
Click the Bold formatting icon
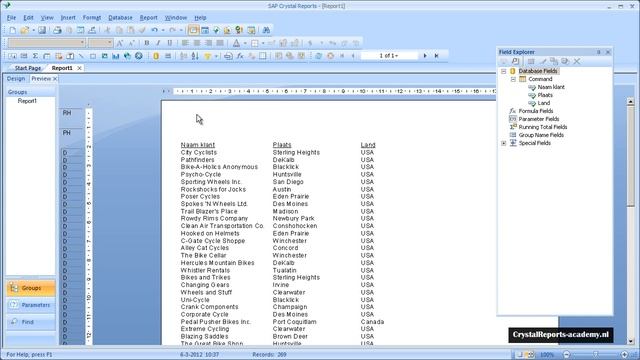coord(147,43)
